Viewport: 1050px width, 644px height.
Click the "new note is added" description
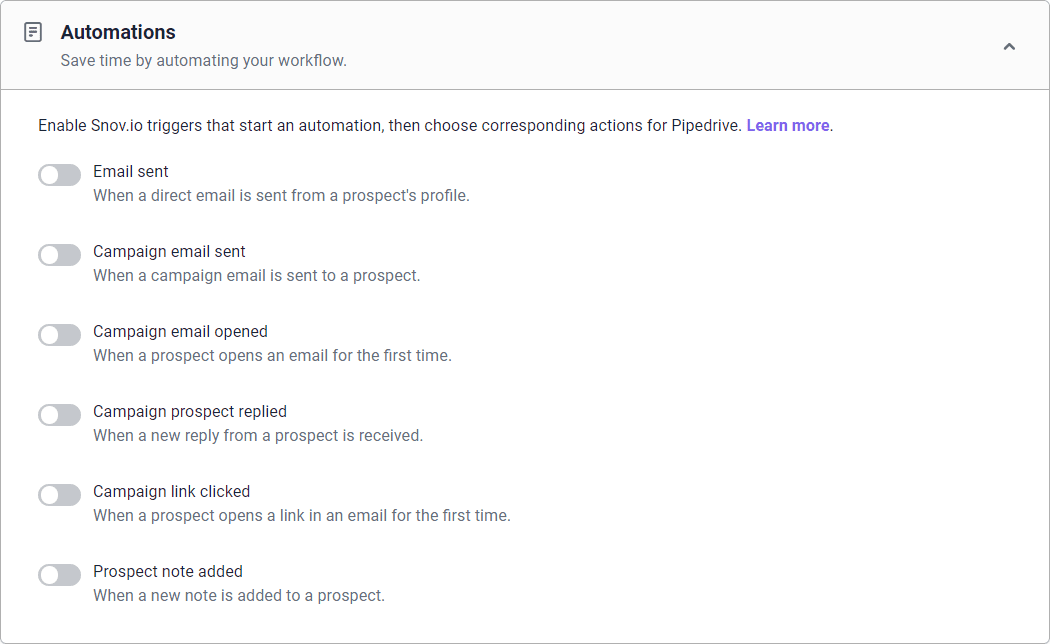(239, 596)
